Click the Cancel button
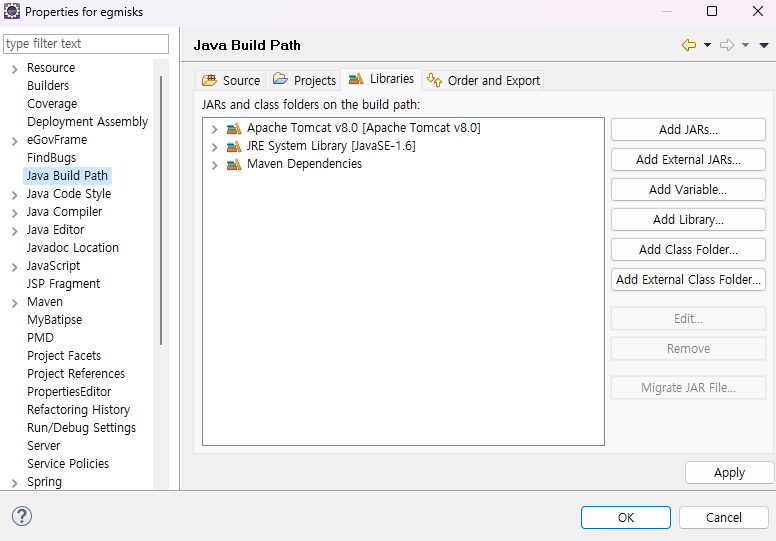Image resolution: width=776 pixels, height=541 pixels. tap(724, 518)
